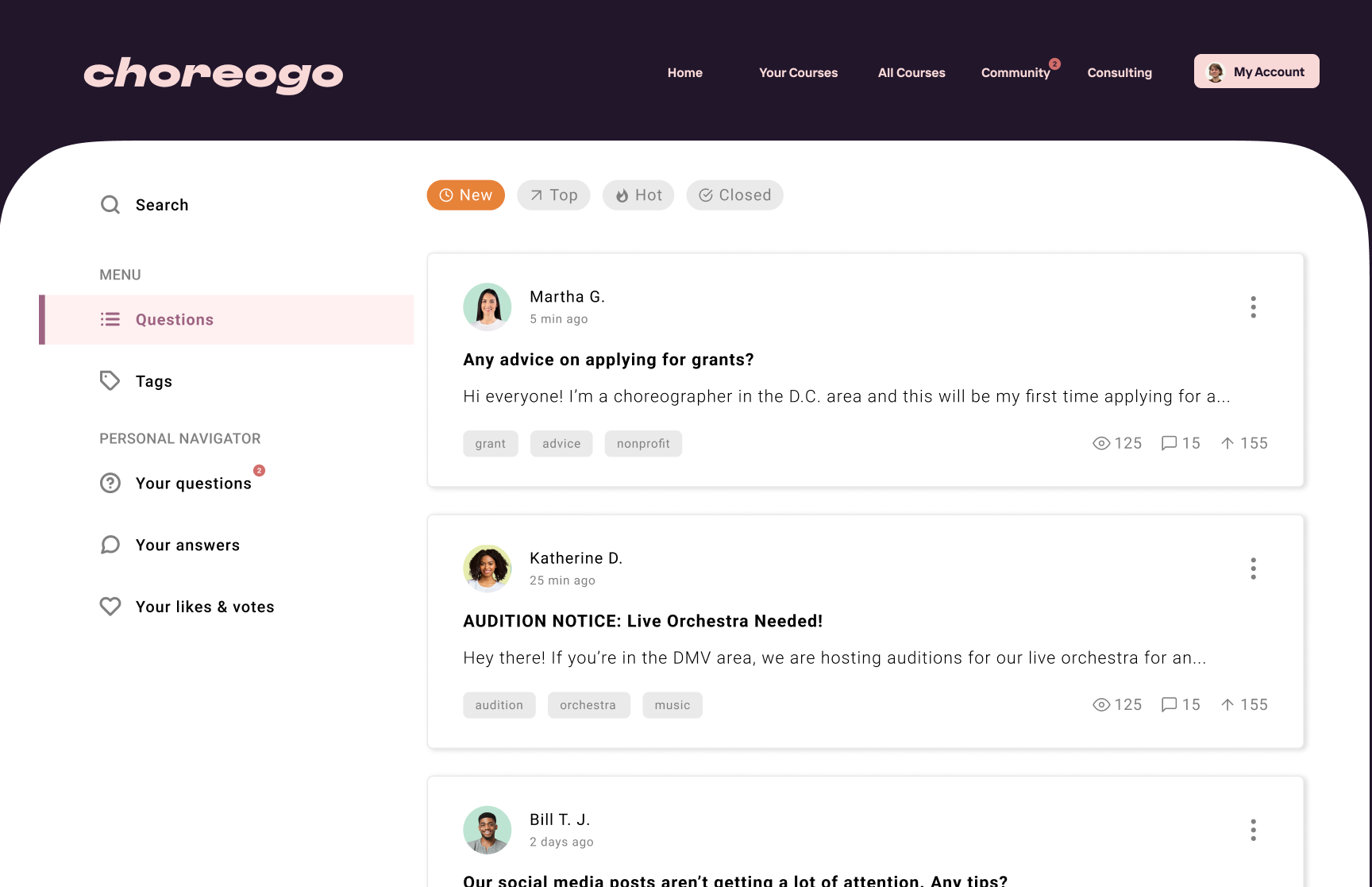Click the views eye icon on Katherine's post
Image resolution: width=1372 pixels, height=887 pixels.
pos(1101,704)
